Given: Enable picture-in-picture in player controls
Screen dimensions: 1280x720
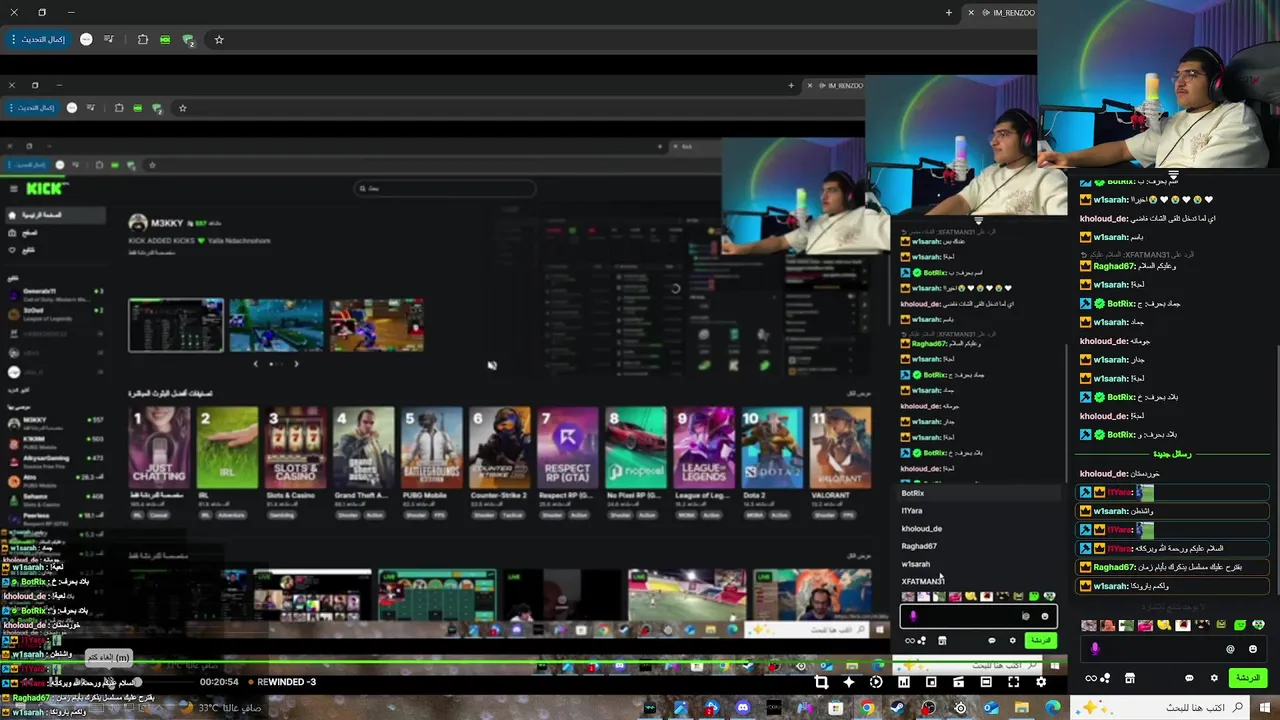Looking at the screenshot, I should coord(931,682).
